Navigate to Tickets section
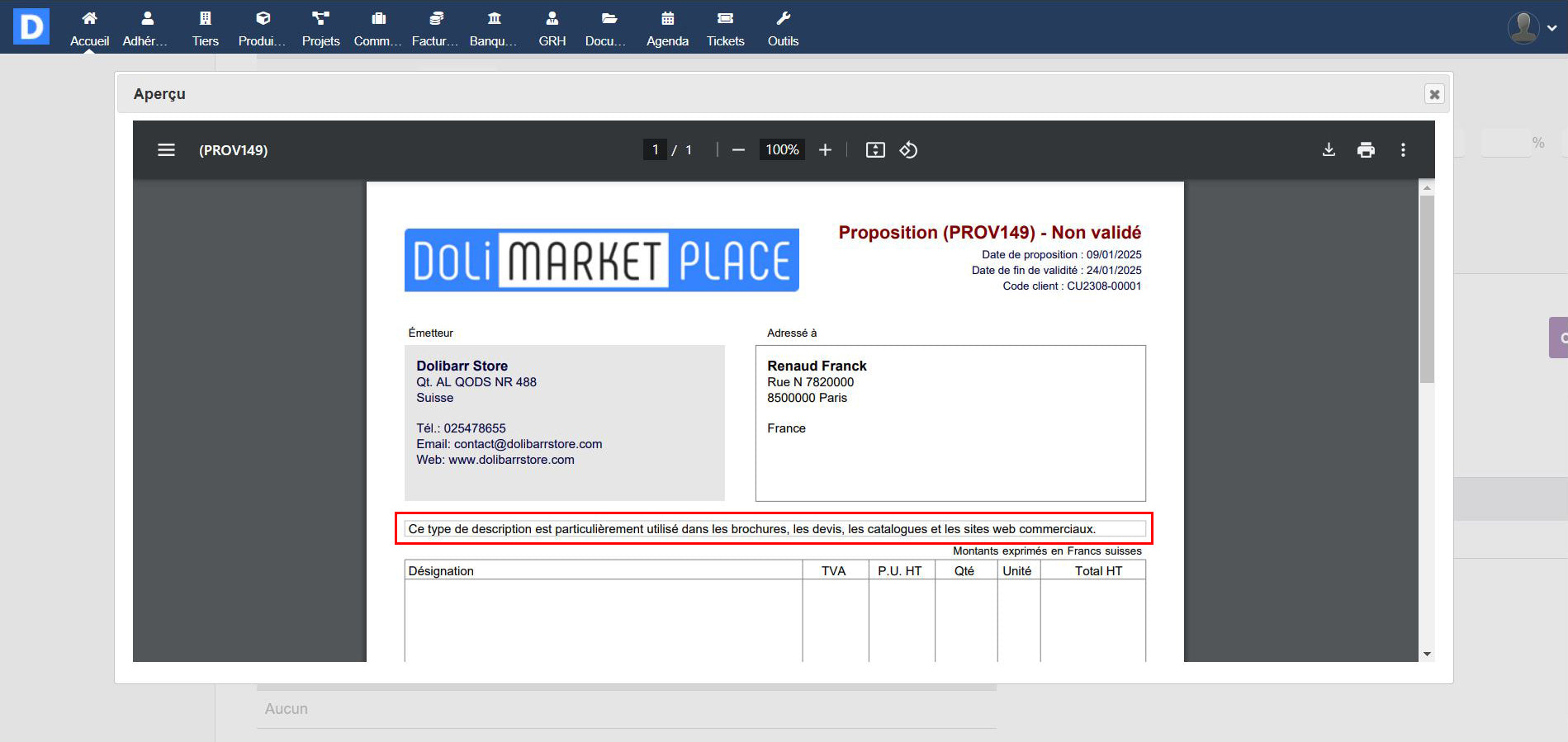Viewport: 1568px width, 742px height. [x=725, y=28]
